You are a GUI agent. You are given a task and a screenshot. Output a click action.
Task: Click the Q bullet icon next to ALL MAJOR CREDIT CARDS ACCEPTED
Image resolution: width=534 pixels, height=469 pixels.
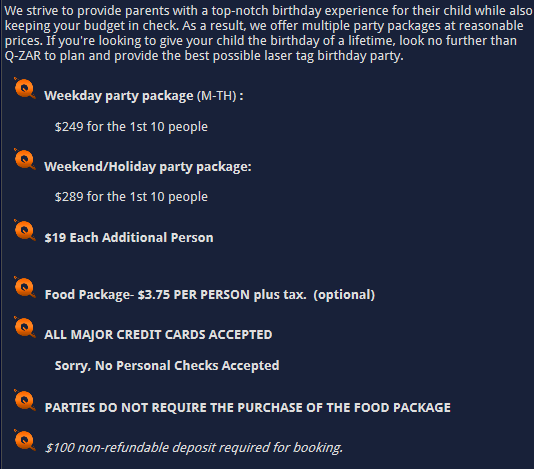(x=25, y=327)
